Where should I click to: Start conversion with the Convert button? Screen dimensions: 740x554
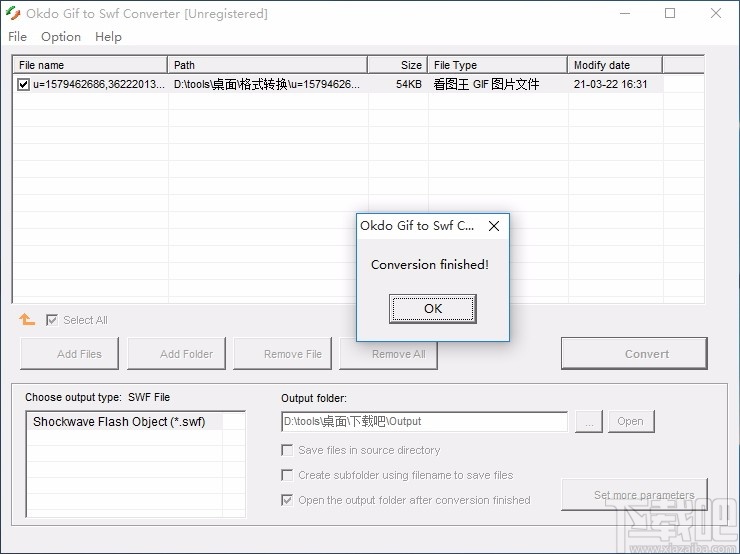[x=634, y=353]
